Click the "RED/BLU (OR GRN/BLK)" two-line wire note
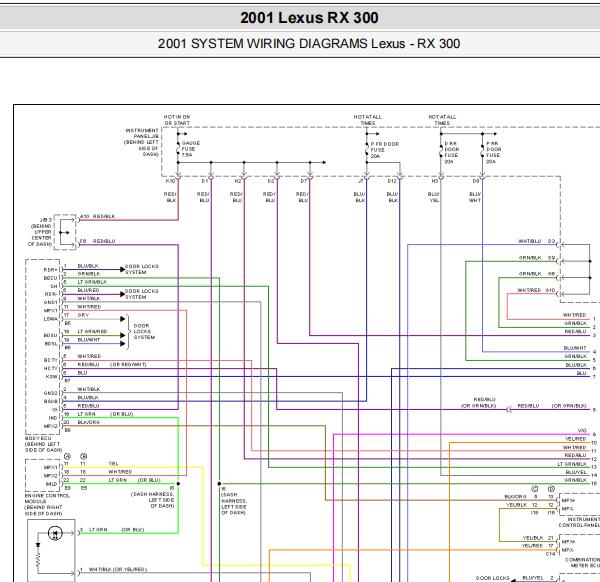 click(479, 403)
